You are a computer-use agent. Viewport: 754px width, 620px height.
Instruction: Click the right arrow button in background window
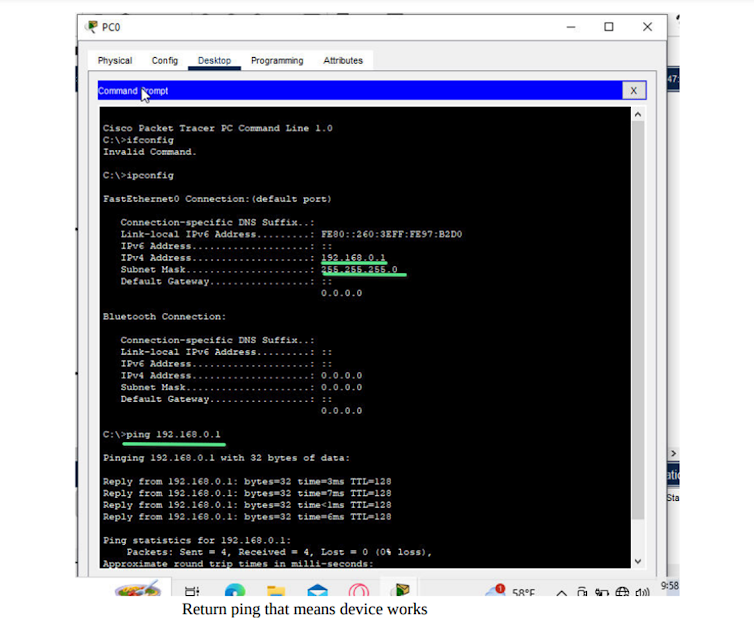coord(673,454)
